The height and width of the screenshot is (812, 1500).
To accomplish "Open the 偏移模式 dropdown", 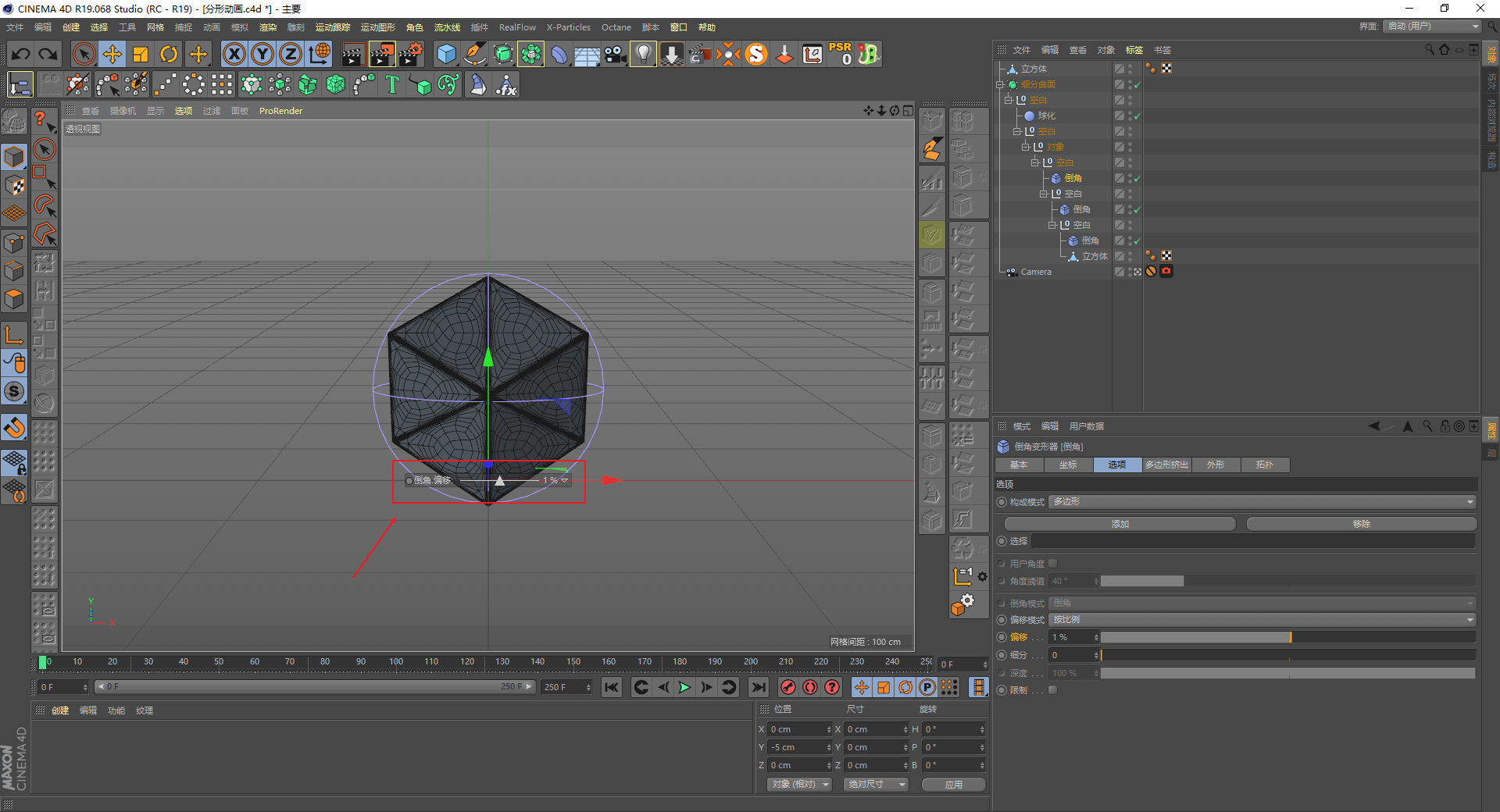I will pyautogui.click(x=1262, y=620).
